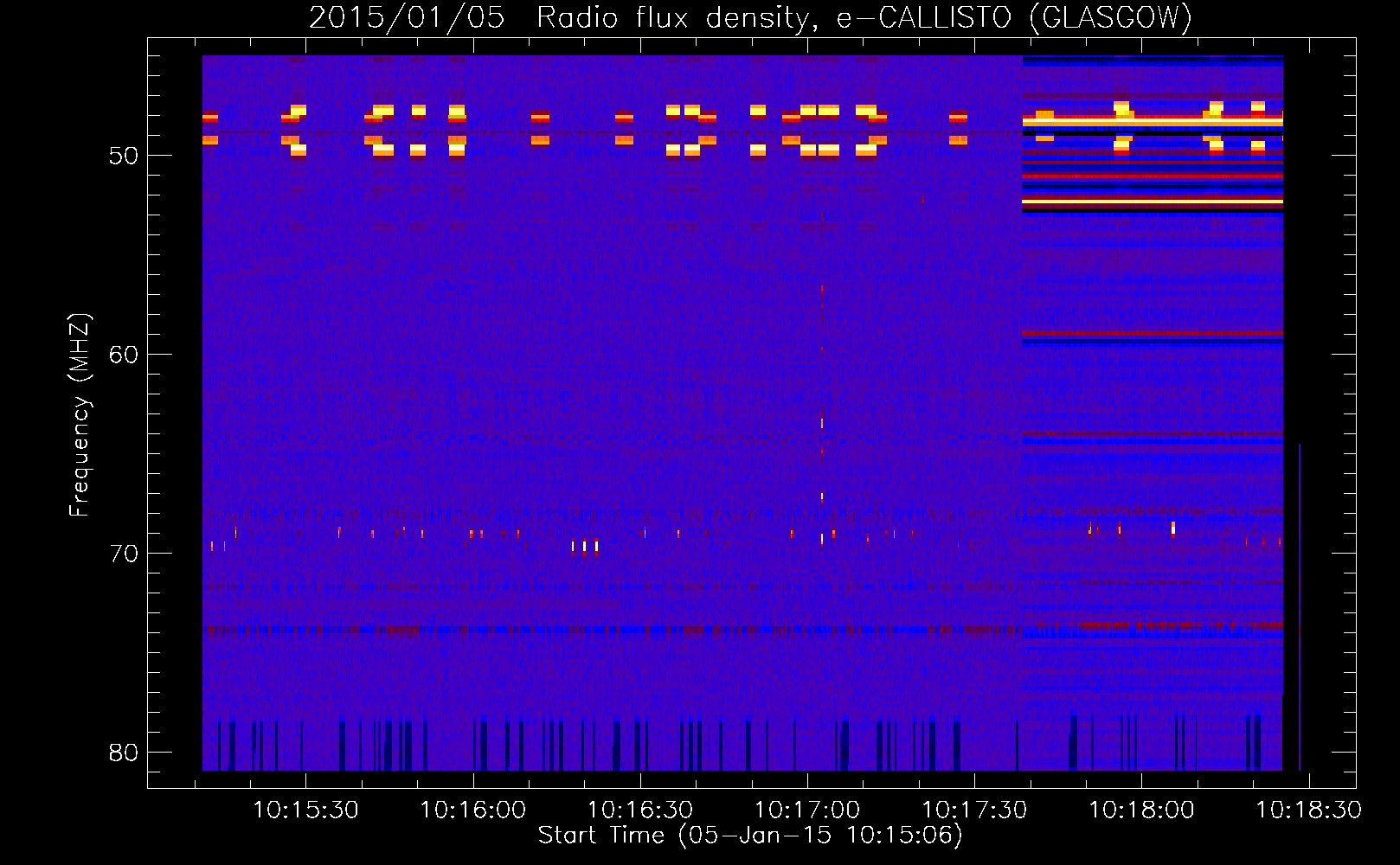Viewport: 1400px width, 865px height.
Task: Click the time tick label '10:17:00'
Action: [x=807, y=810]
